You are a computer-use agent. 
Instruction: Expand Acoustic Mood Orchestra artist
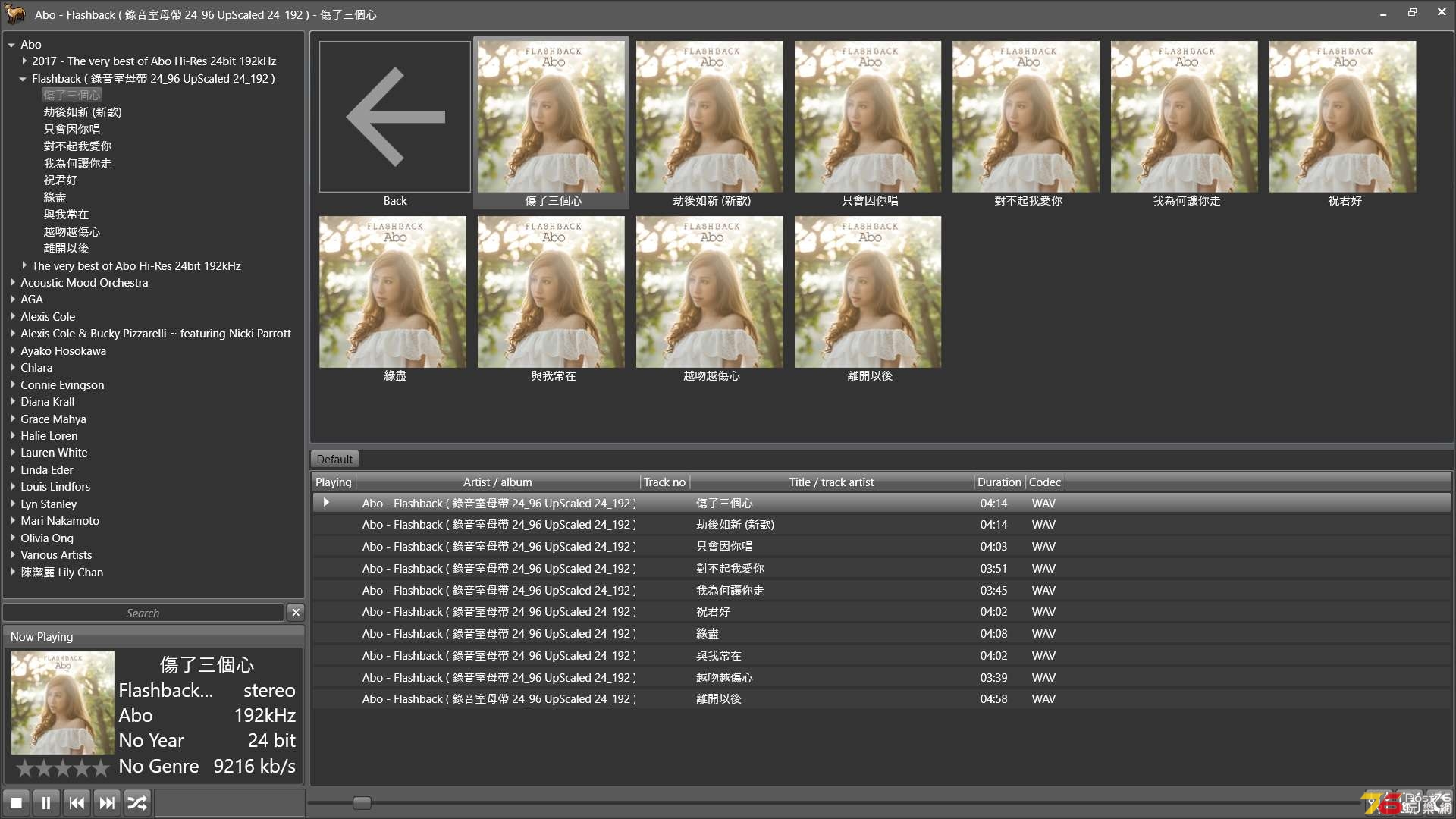click(13, 282)
